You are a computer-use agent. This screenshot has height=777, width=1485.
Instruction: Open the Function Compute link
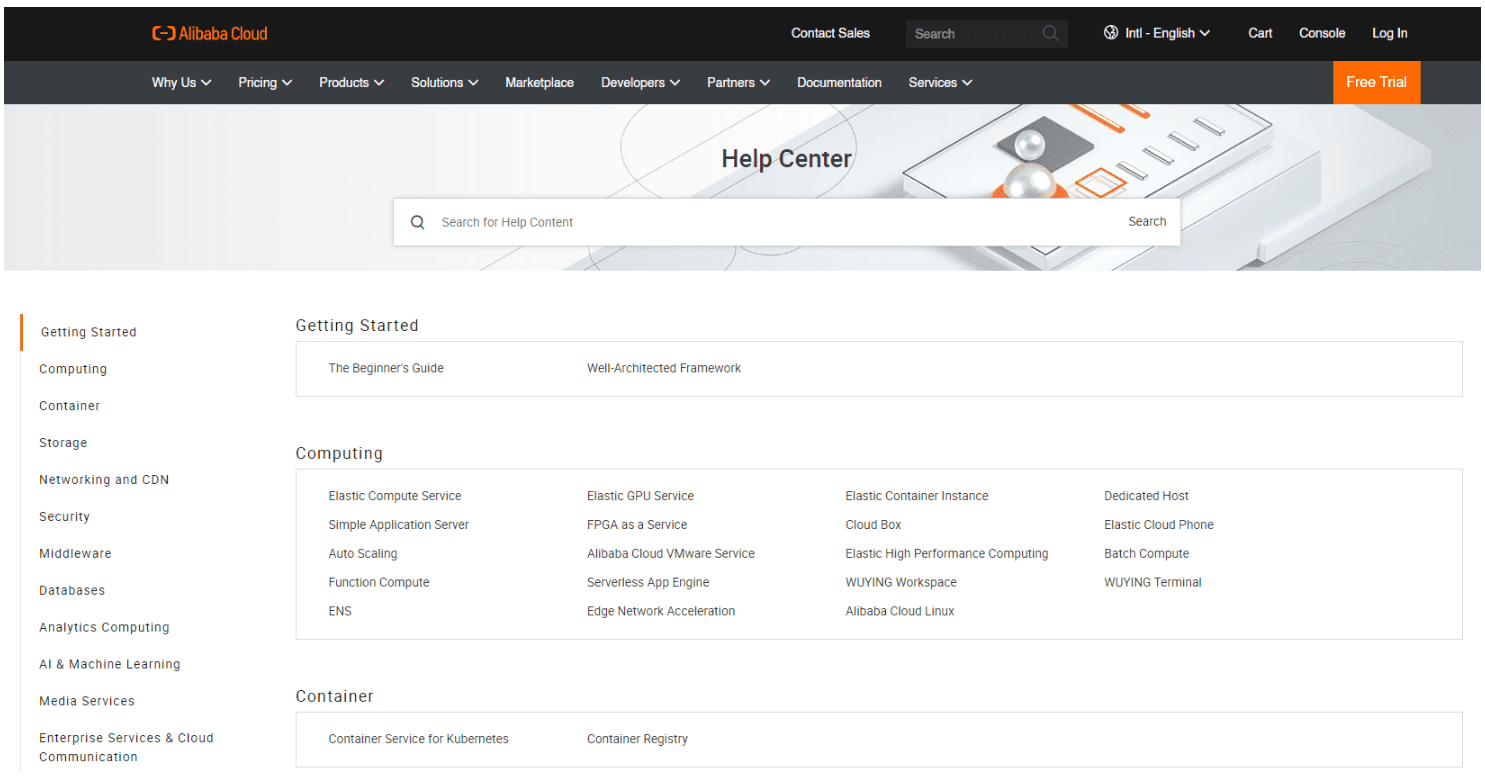click(379, 583)
